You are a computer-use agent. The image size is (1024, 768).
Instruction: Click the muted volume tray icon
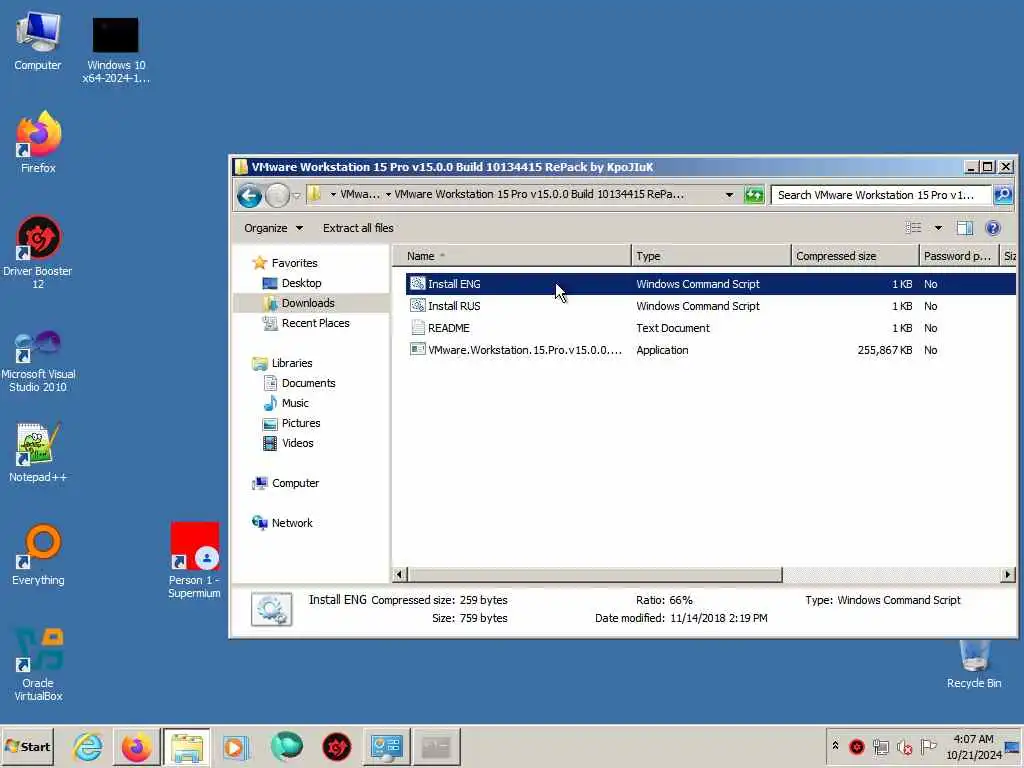[x=905, y=746]
